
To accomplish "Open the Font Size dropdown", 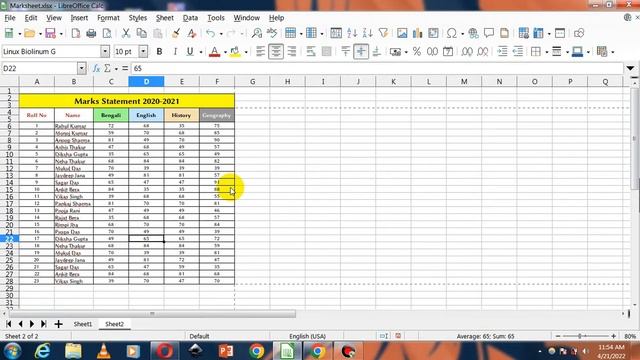I will (143, 51).
